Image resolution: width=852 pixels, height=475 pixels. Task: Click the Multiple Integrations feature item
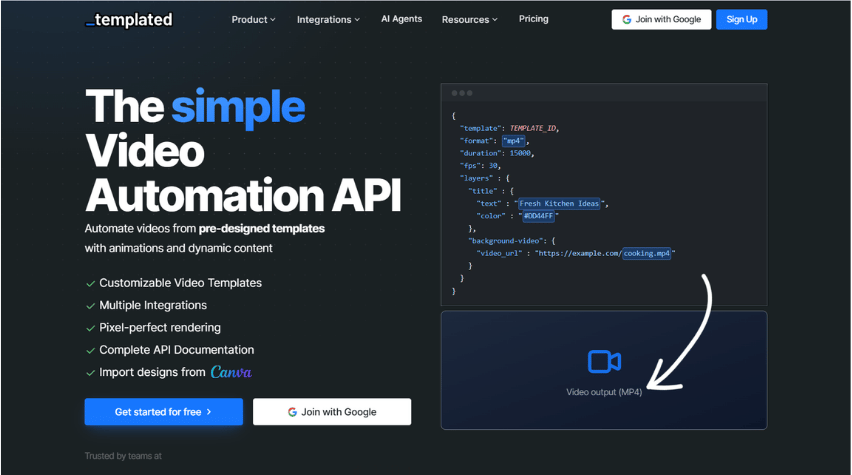(x=153, y=305)
